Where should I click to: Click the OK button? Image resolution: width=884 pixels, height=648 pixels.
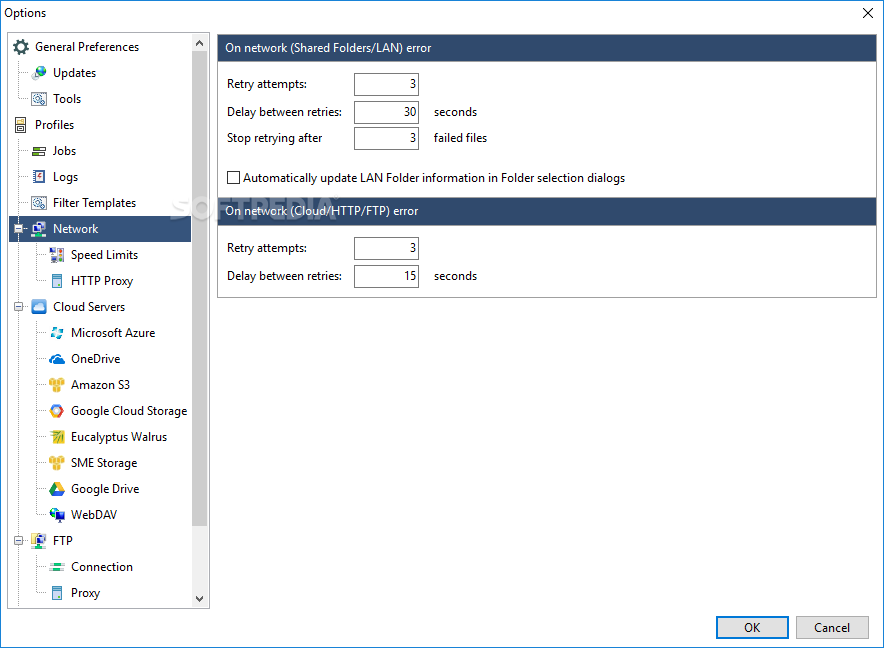(752, 628)
